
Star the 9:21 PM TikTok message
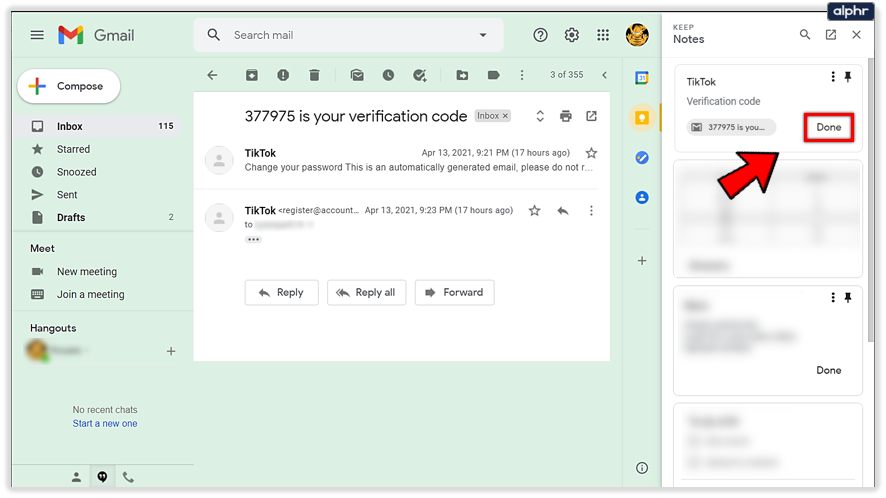[592, 153]
